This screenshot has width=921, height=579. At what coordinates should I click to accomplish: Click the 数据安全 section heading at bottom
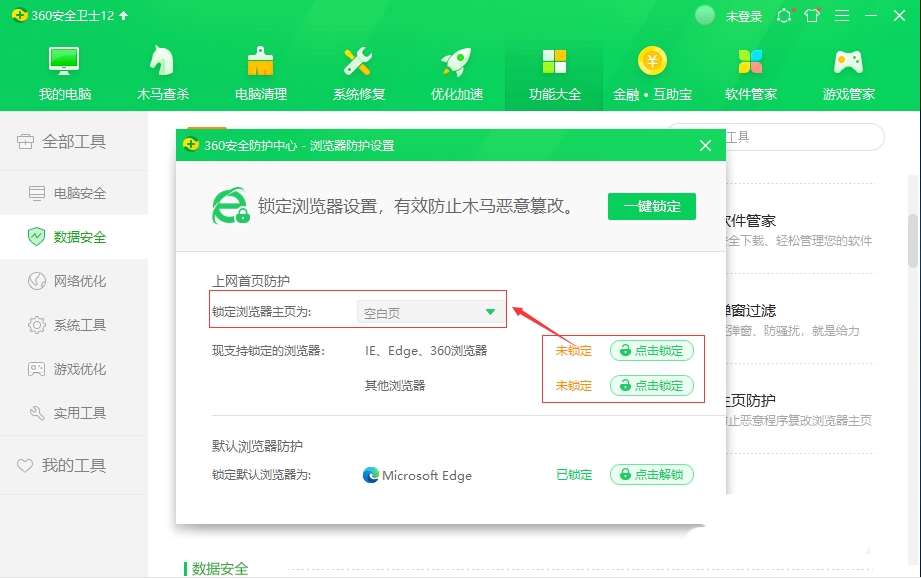[x=220, y=568]
